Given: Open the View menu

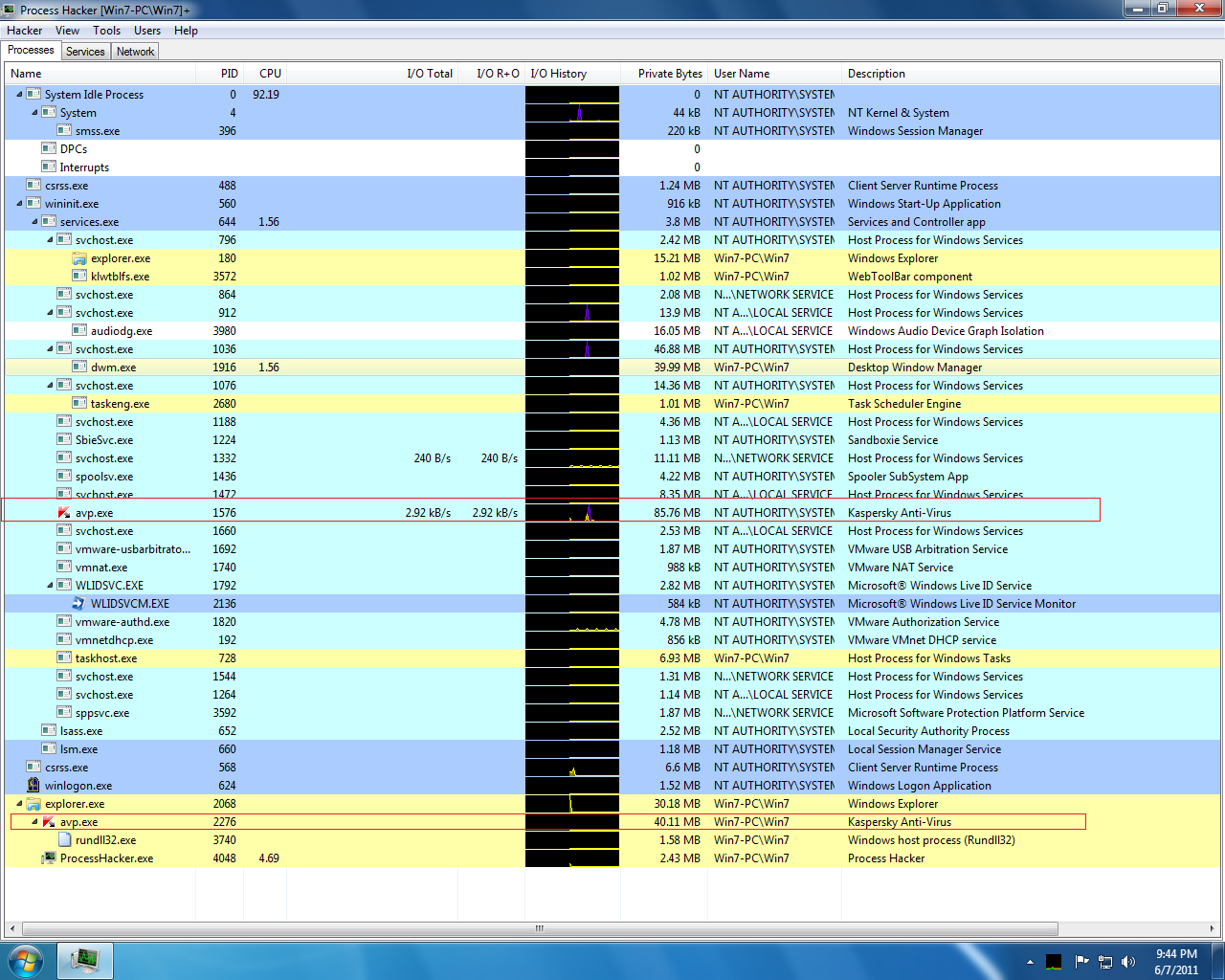Looking at the screenshot, I should (x=67, y=31).
